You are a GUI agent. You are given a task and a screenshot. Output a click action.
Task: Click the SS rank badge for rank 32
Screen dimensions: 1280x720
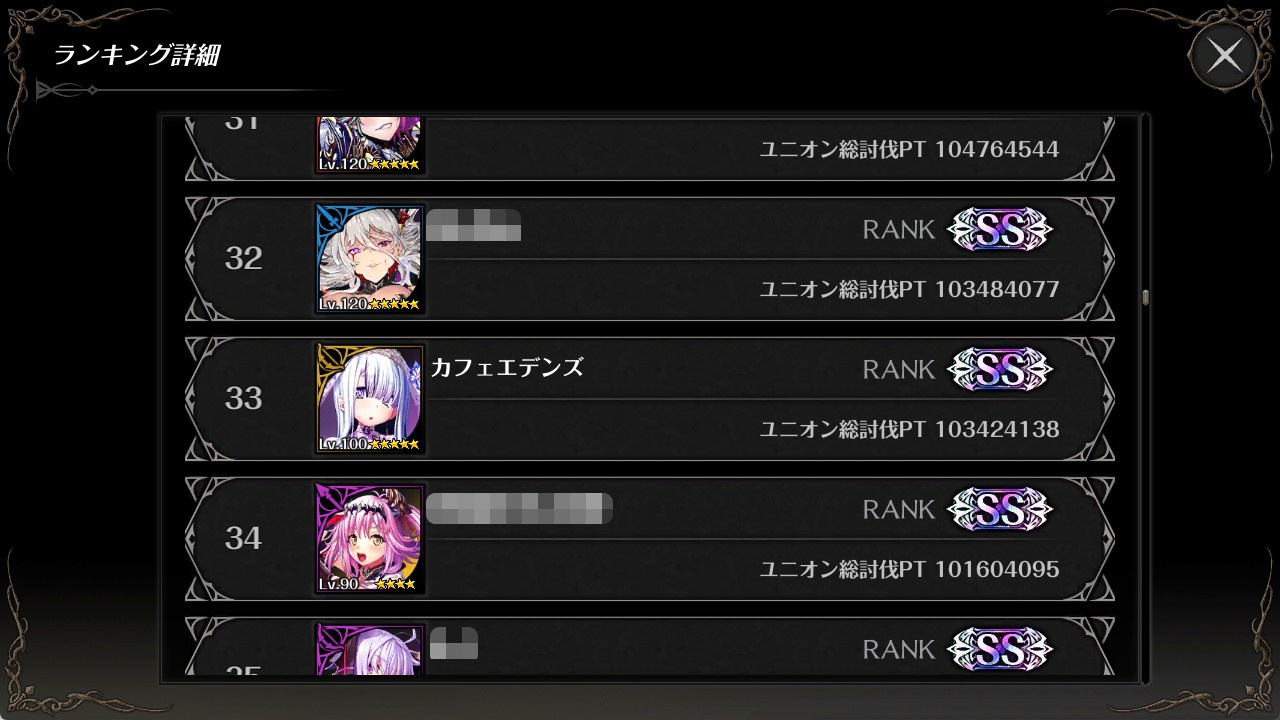click(1000, 229)
